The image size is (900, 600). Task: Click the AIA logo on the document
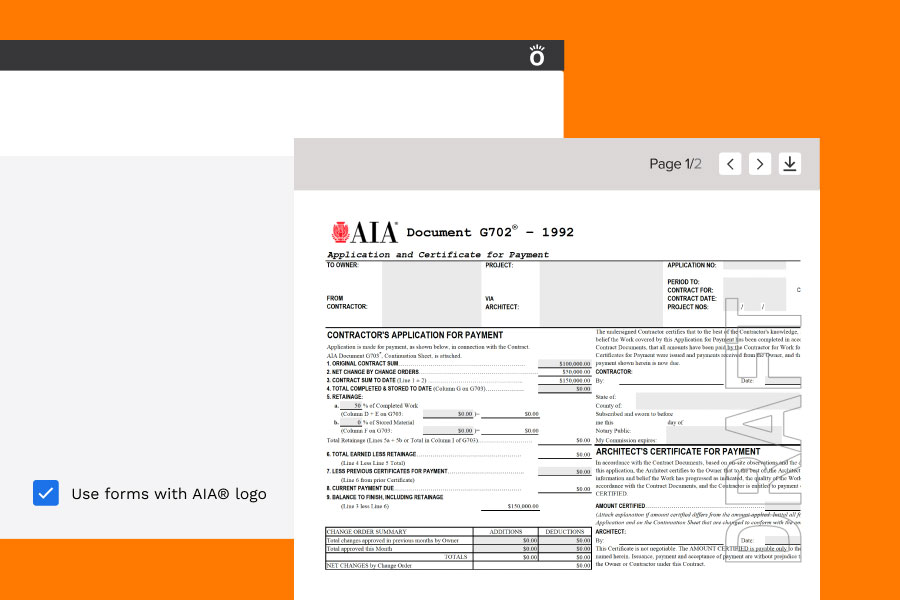click(364, 232)
